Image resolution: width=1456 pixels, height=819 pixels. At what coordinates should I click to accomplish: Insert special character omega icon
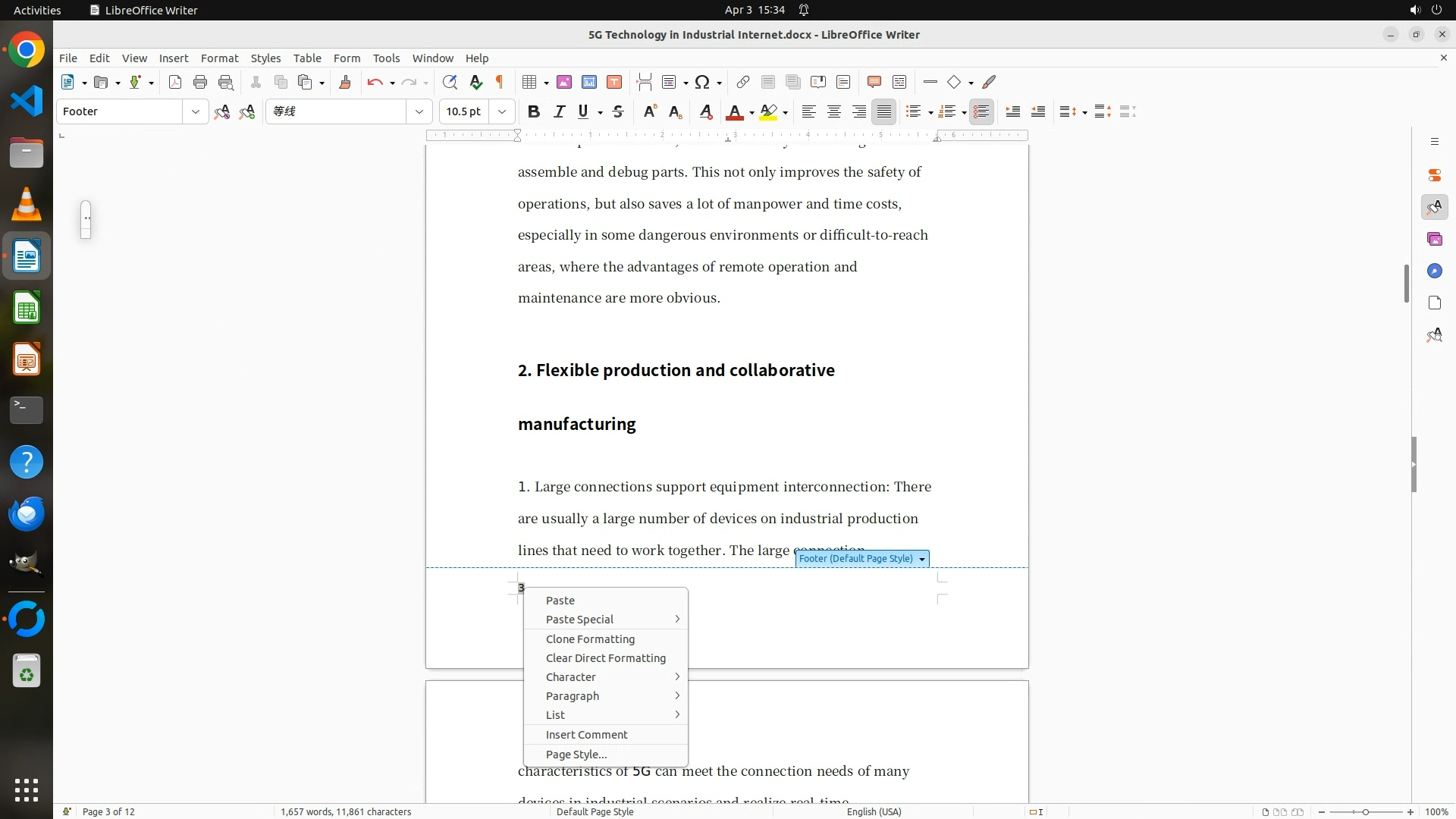[702, 82]
